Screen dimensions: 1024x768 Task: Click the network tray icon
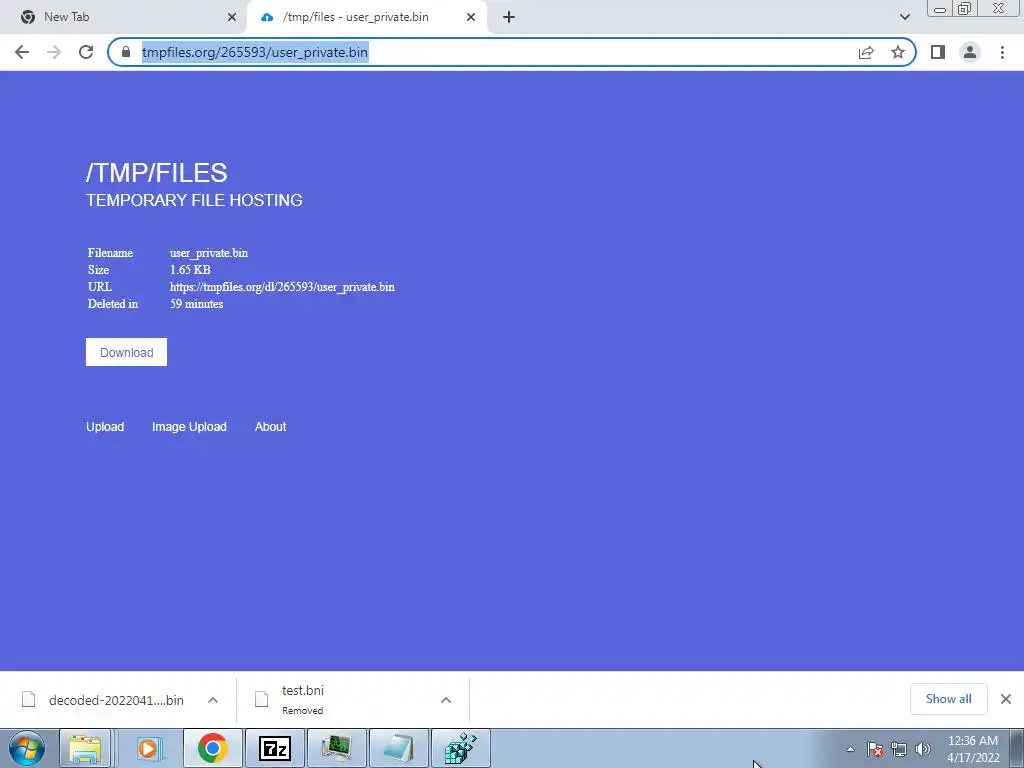pyautogui.click(x=899, y=749)
